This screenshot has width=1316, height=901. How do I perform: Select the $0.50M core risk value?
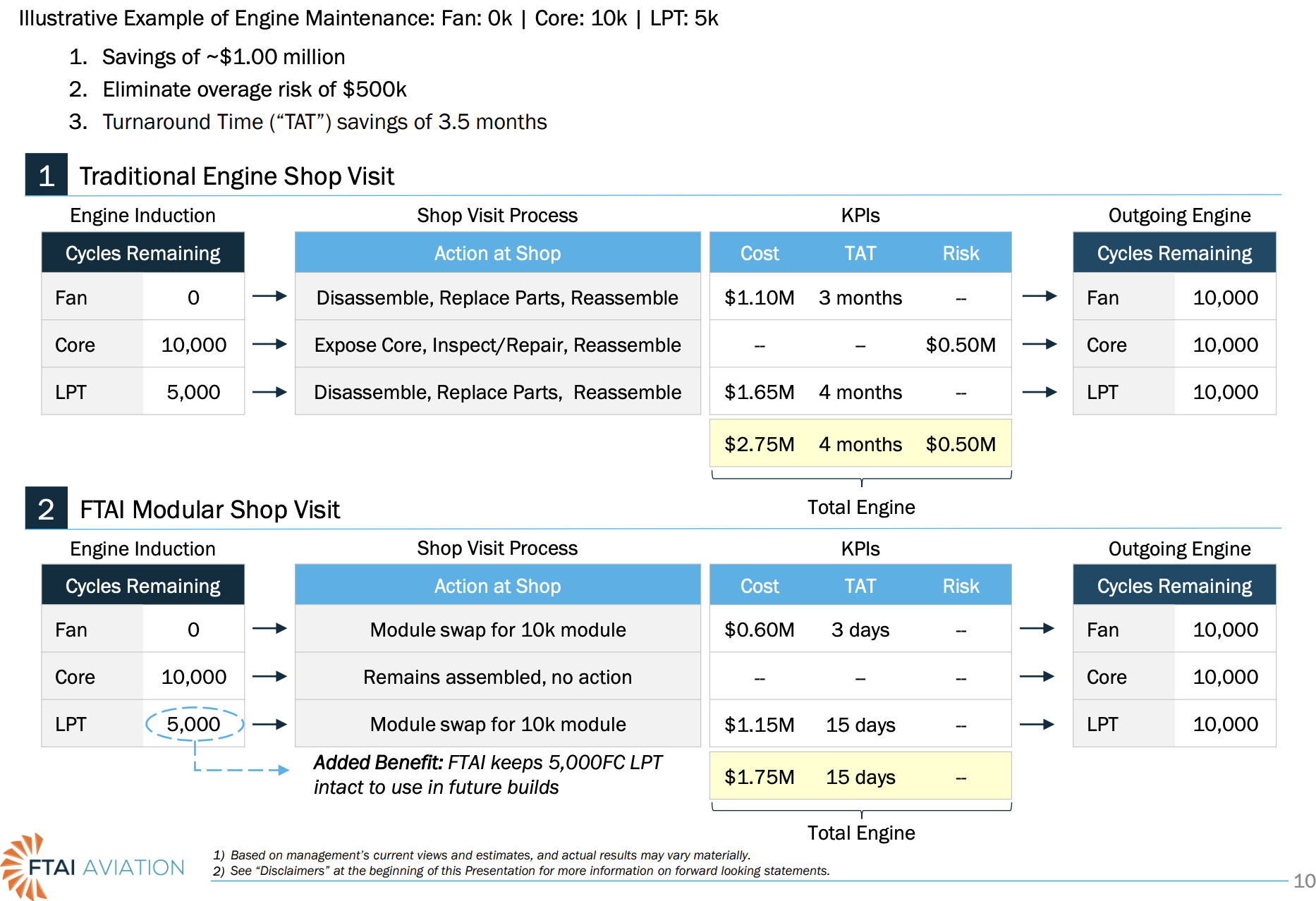coord(961,345)
